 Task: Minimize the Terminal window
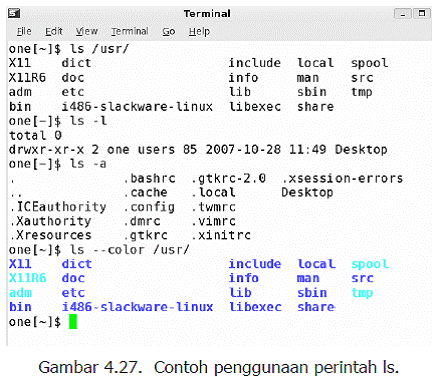coord(403,14)
